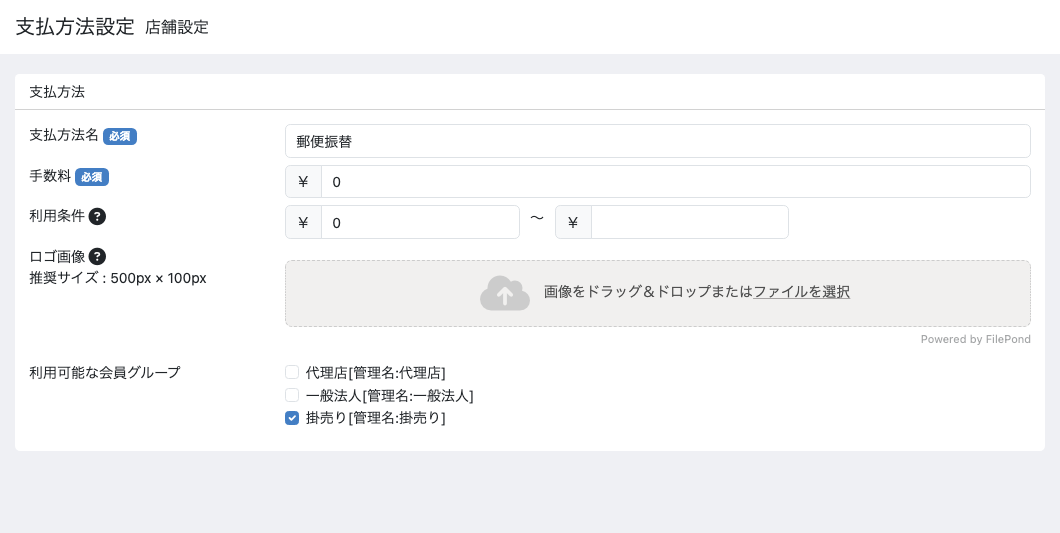Click the yen prefix of the 手数料 field
This screenshot has height=533, width=1060.
tap(304, 182)
